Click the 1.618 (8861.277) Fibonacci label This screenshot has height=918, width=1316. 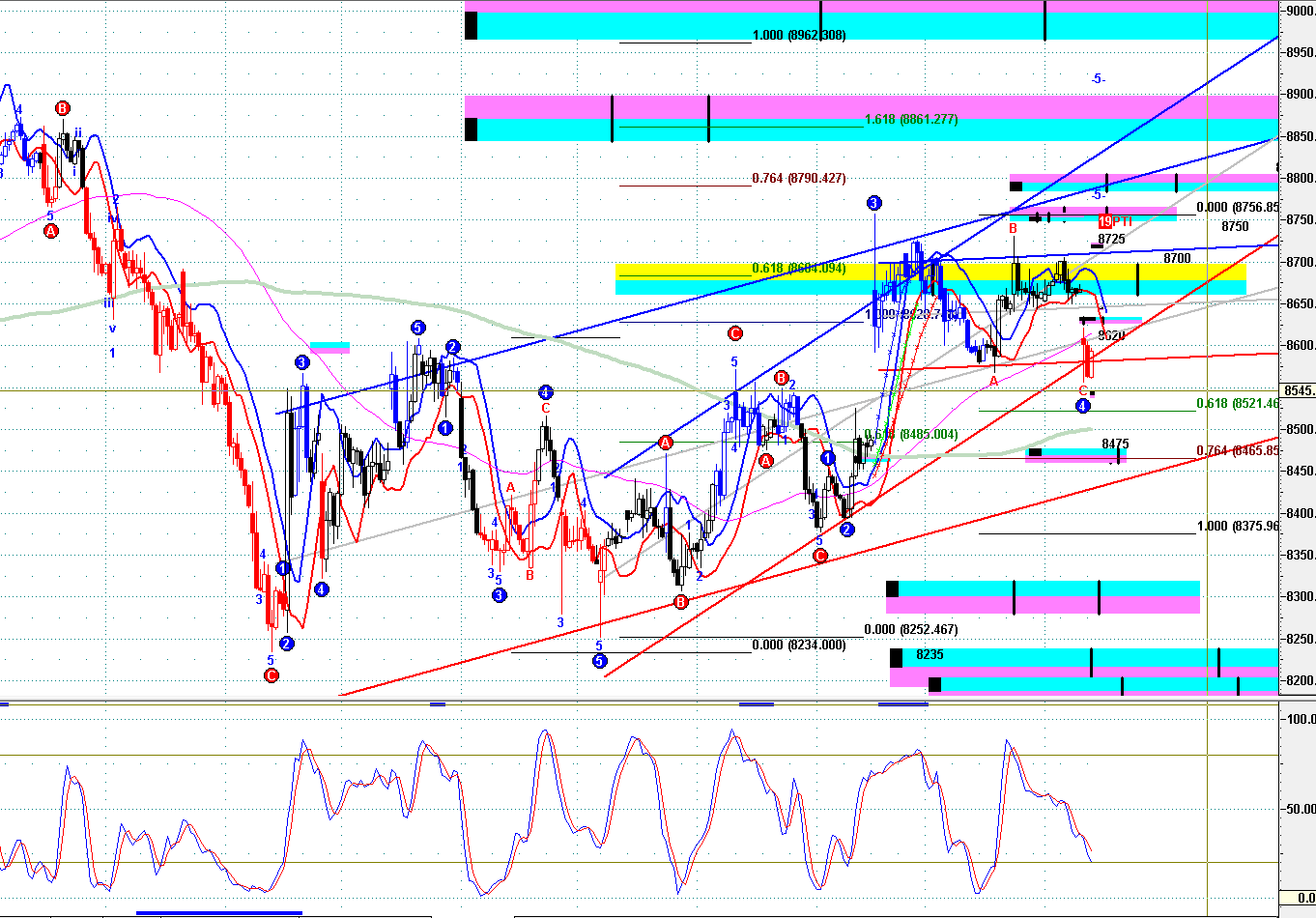point(911,120)
